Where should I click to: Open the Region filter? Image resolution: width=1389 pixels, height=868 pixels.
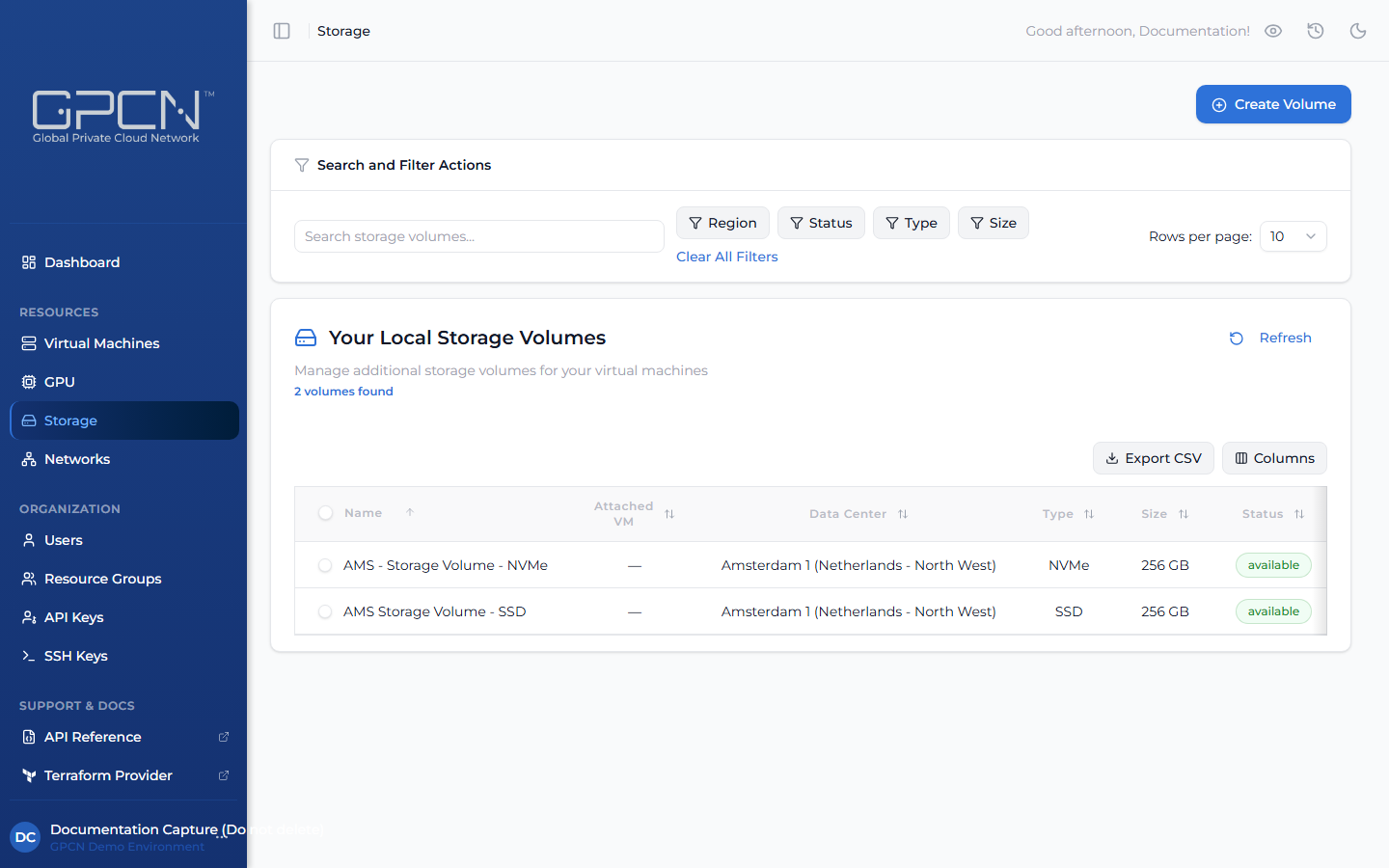point(722,223)
